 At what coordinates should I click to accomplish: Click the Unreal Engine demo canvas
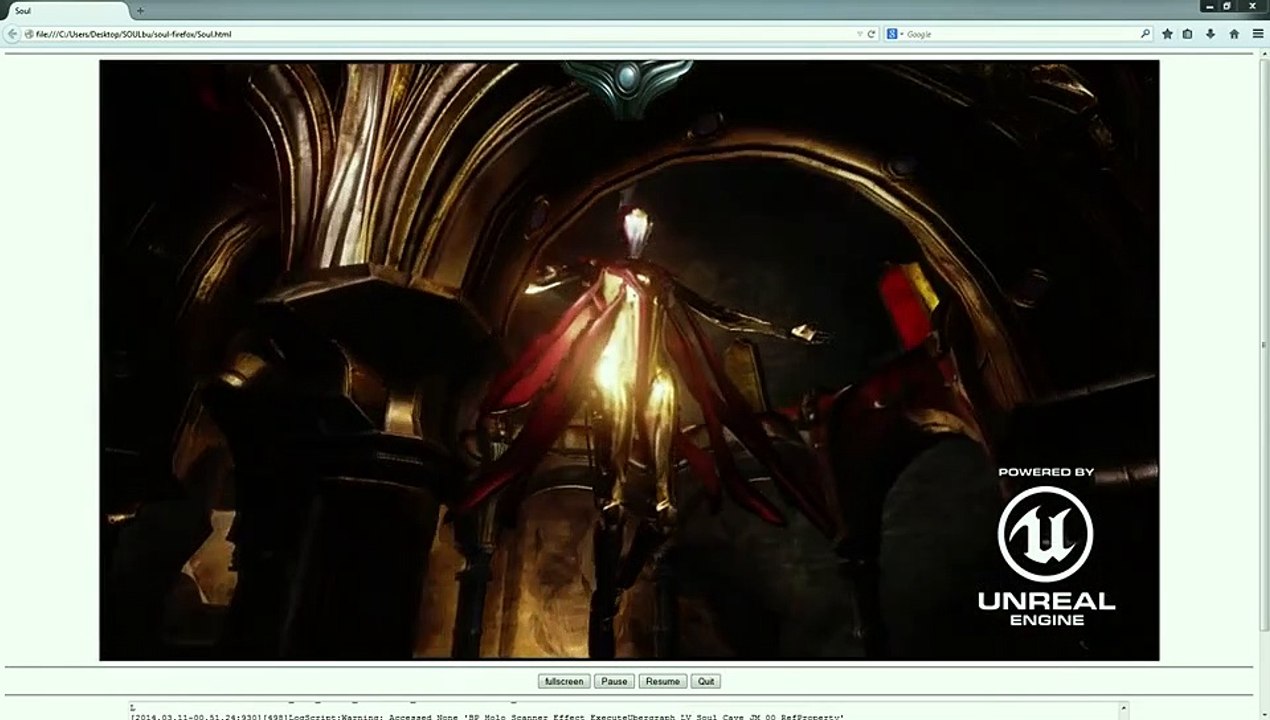point(629,360)
